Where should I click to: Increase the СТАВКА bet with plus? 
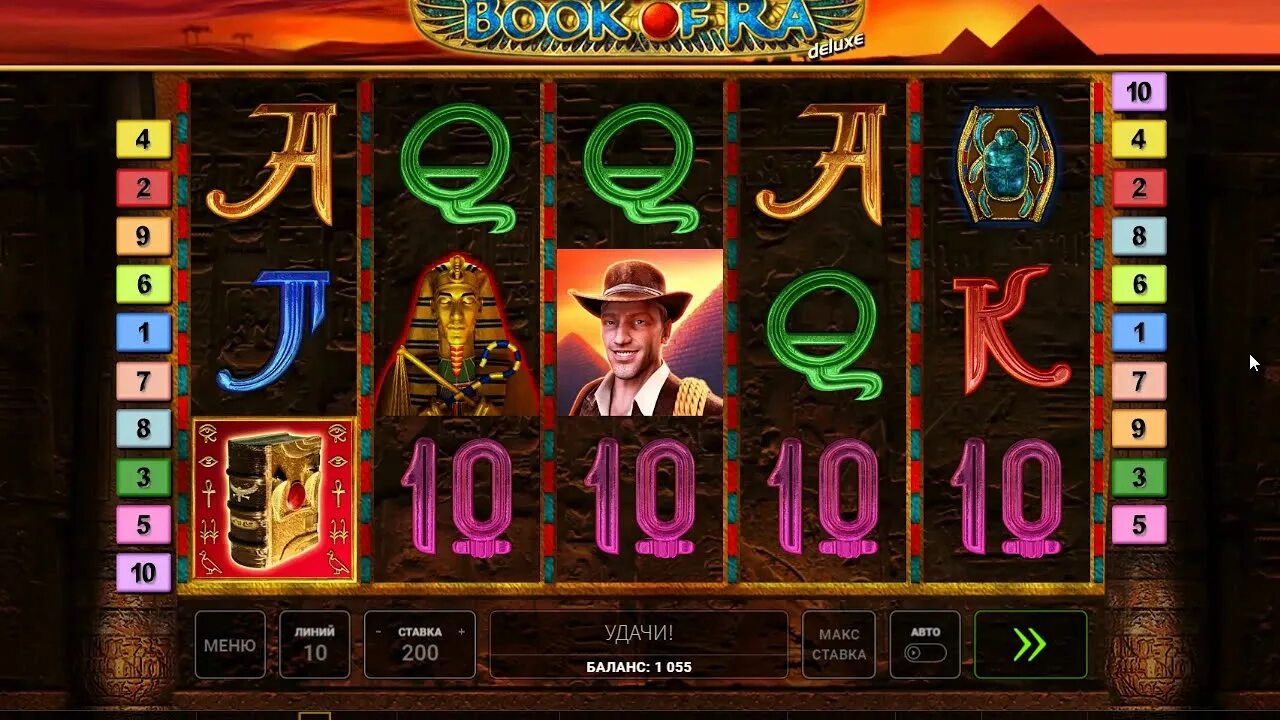[x=461, y=632]
